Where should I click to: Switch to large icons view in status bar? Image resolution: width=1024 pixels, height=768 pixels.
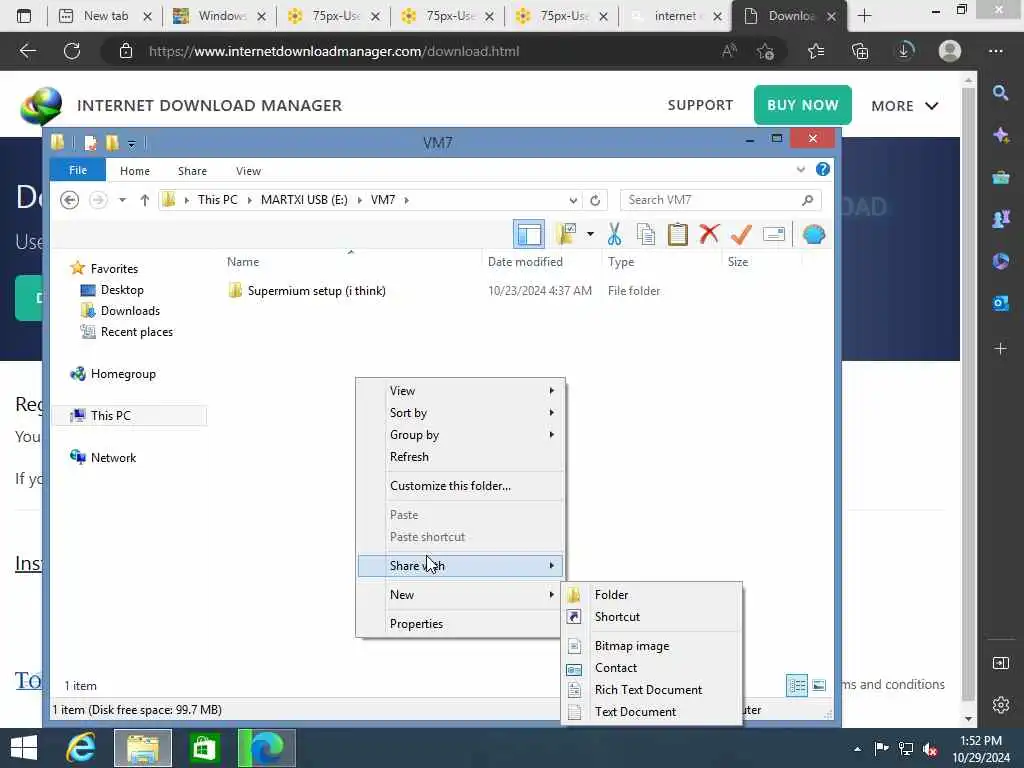pos(819,685)
